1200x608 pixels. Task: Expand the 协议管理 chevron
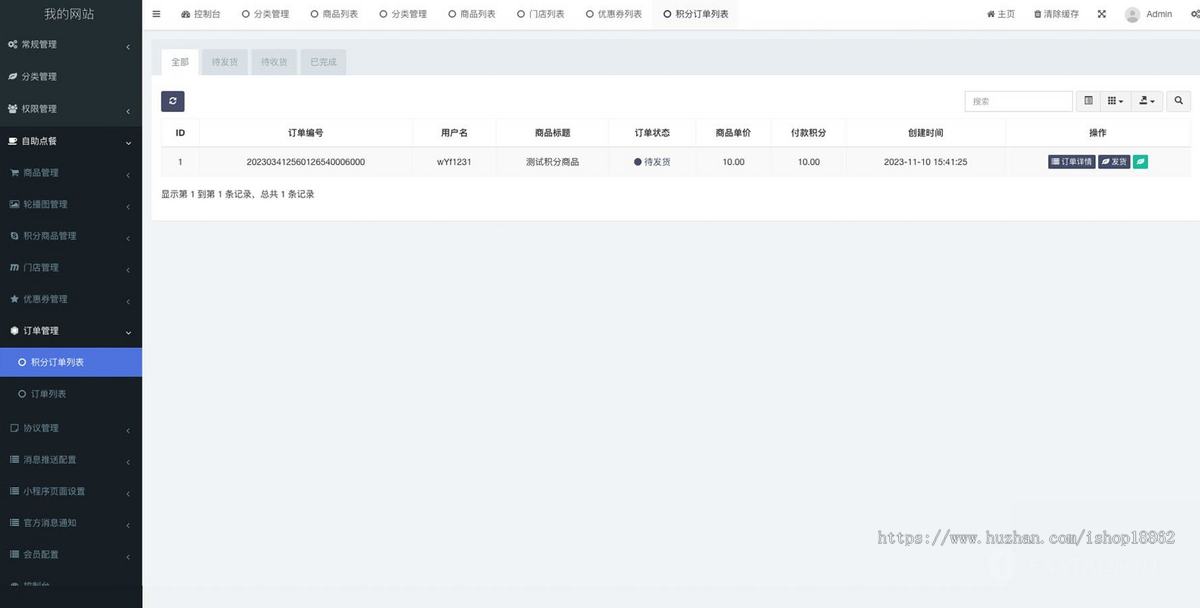tap(128, 431)
